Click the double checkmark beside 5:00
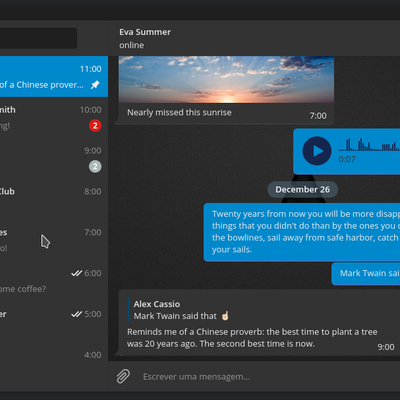The height and width of the screenshot is (400, 400). (x=76, y=314)
